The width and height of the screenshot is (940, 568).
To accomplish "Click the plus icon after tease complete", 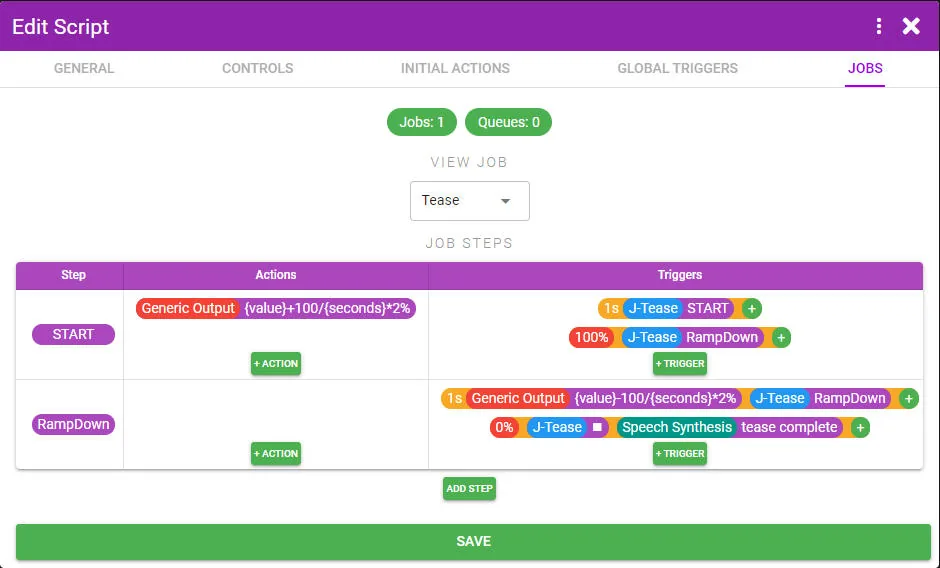I will (x=860, y=427).
